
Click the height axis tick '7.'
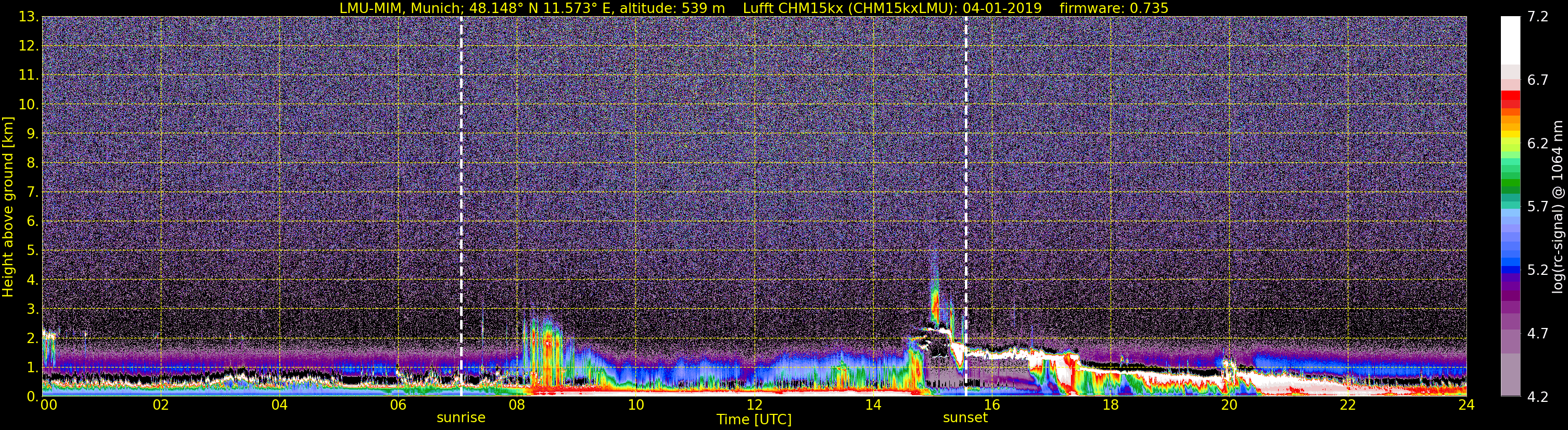point(32,192)
